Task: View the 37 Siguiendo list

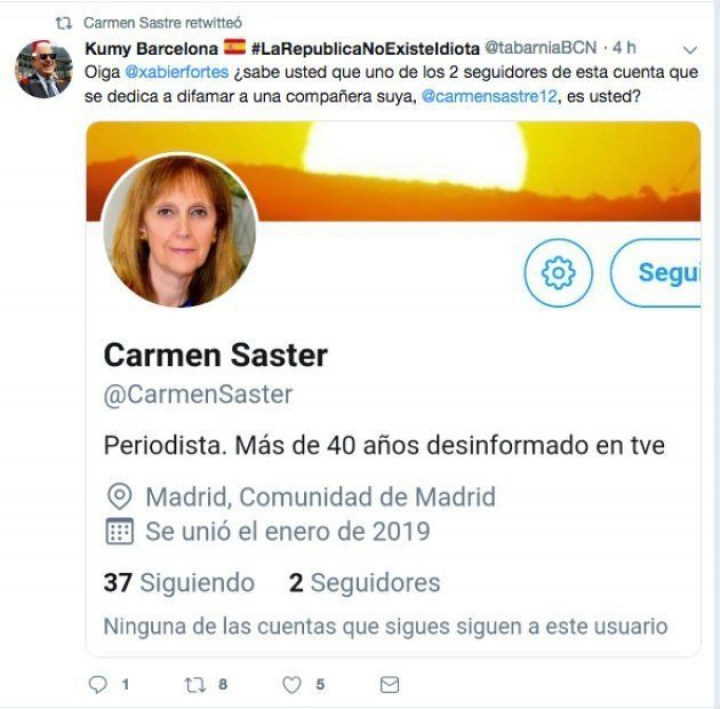Action: 179,582
